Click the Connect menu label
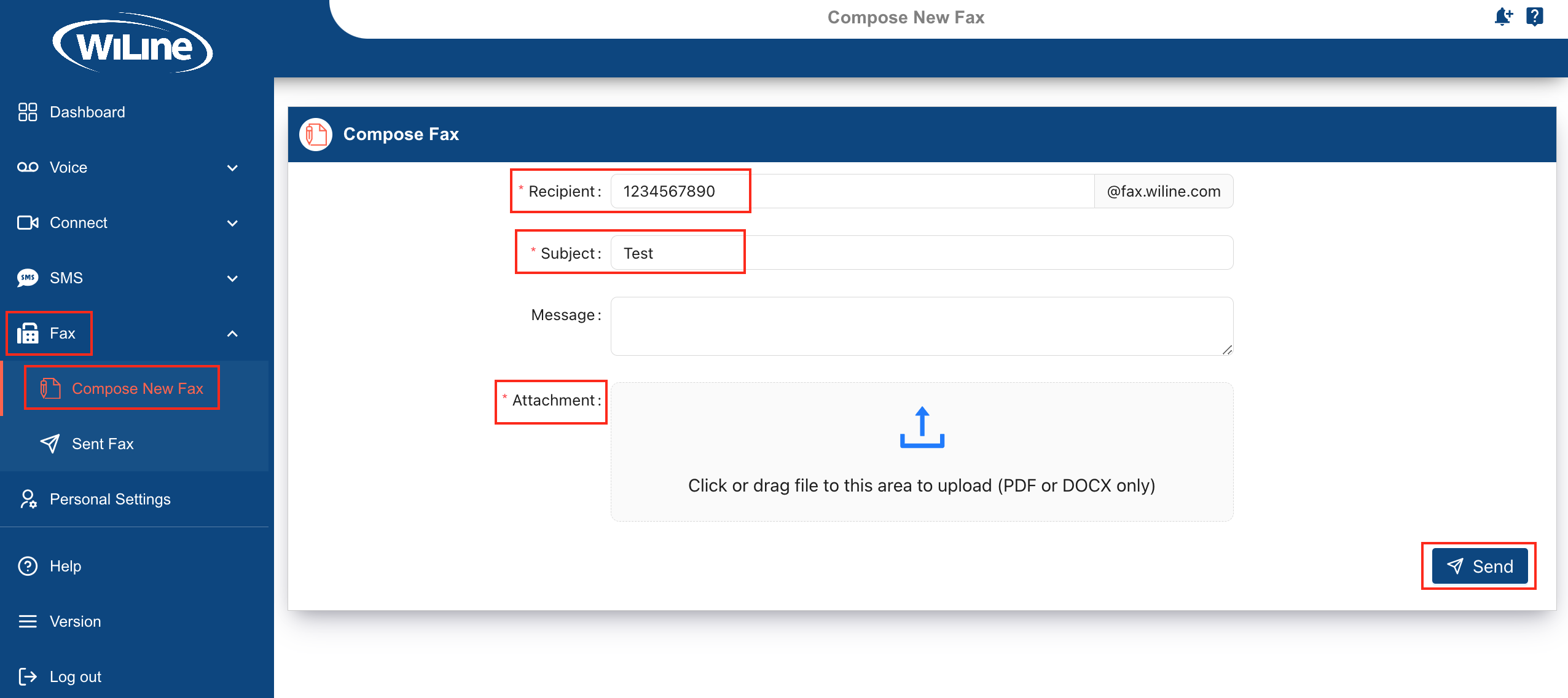 [x=79, y=222]
